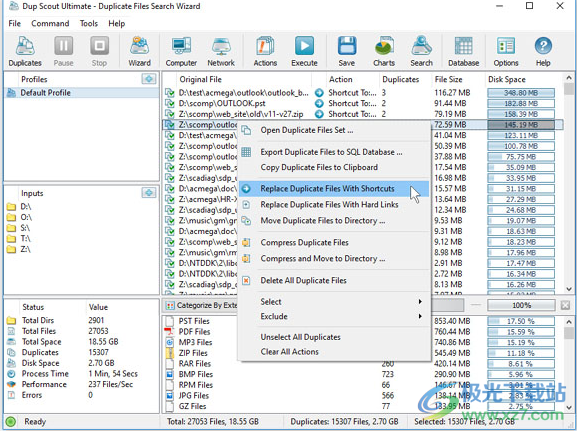
Task: Open the Wizard toolbar icon
Action: 139,52
